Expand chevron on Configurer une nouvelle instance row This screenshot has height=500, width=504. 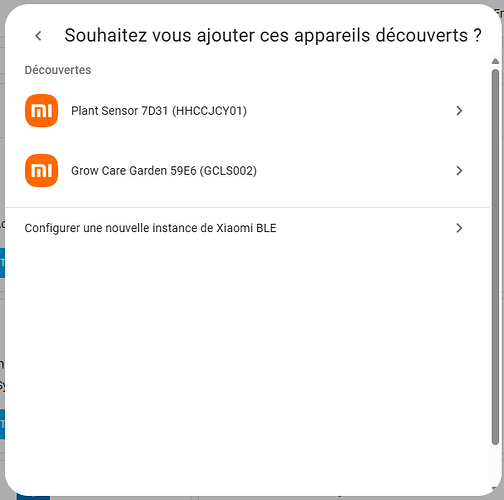click(x=459, y=228)
